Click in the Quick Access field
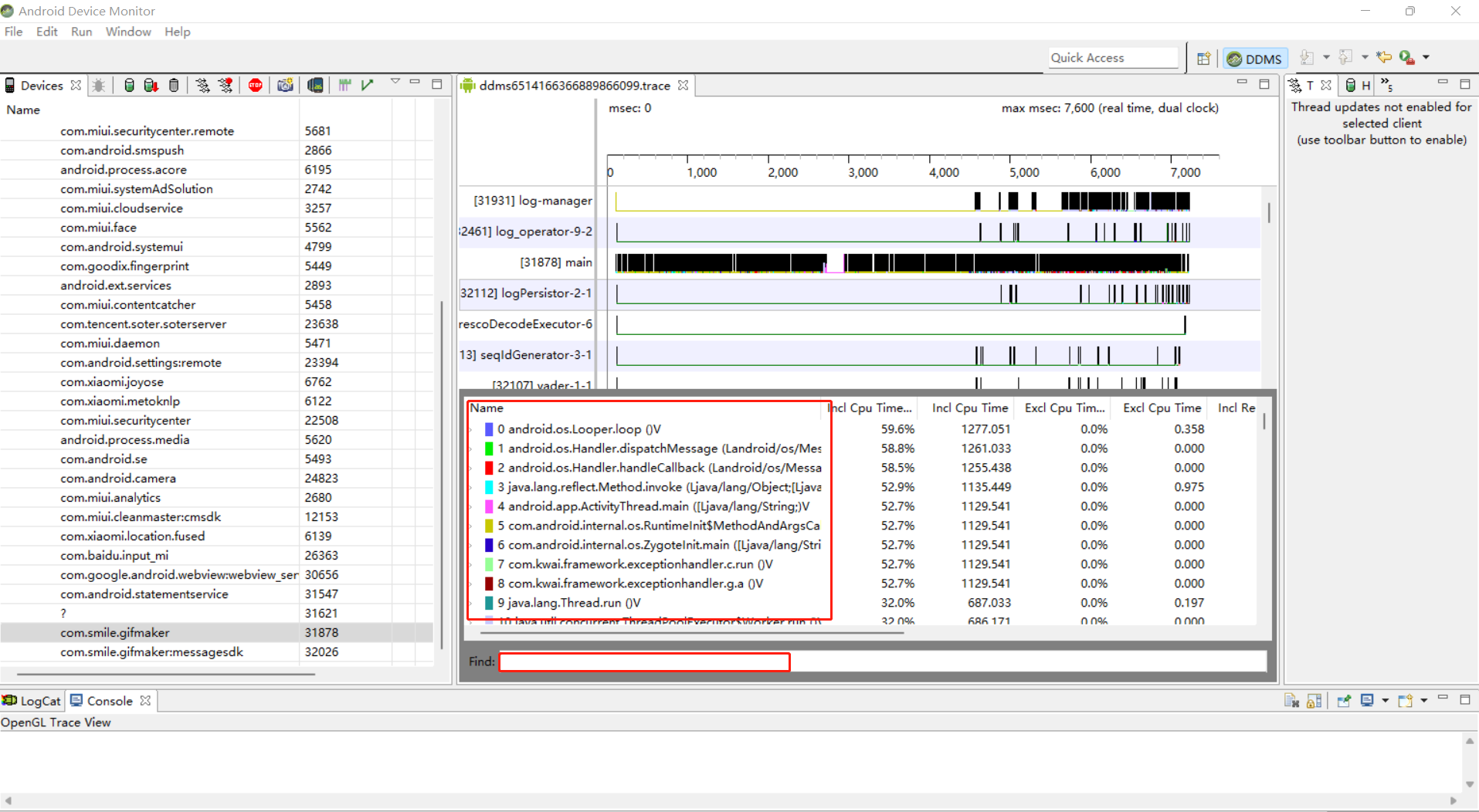1479x812 pixels. point(1113,58)
